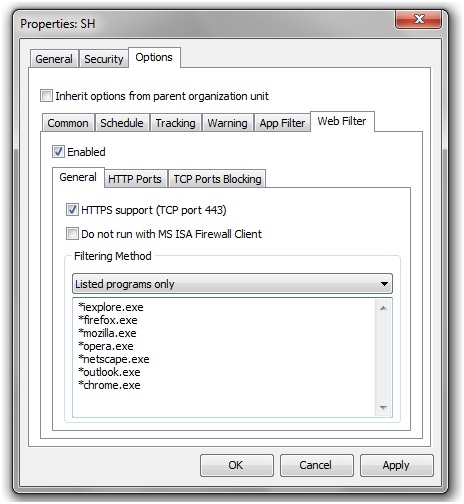Click the OK button
The width and height of the screenshot is (464, 504).
237,465
